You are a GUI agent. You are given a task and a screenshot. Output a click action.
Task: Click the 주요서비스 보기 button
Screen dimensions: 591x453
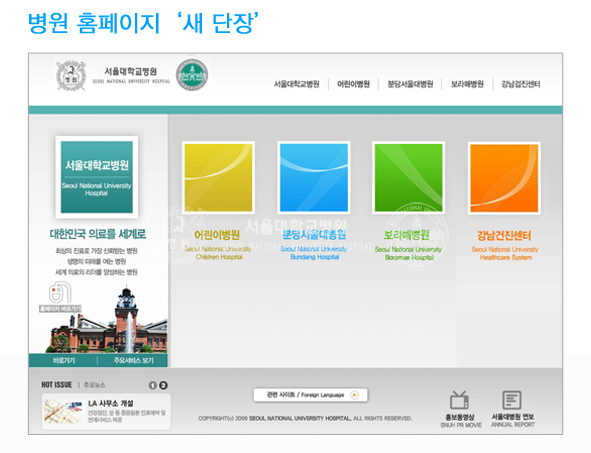[x=133, y=361]
